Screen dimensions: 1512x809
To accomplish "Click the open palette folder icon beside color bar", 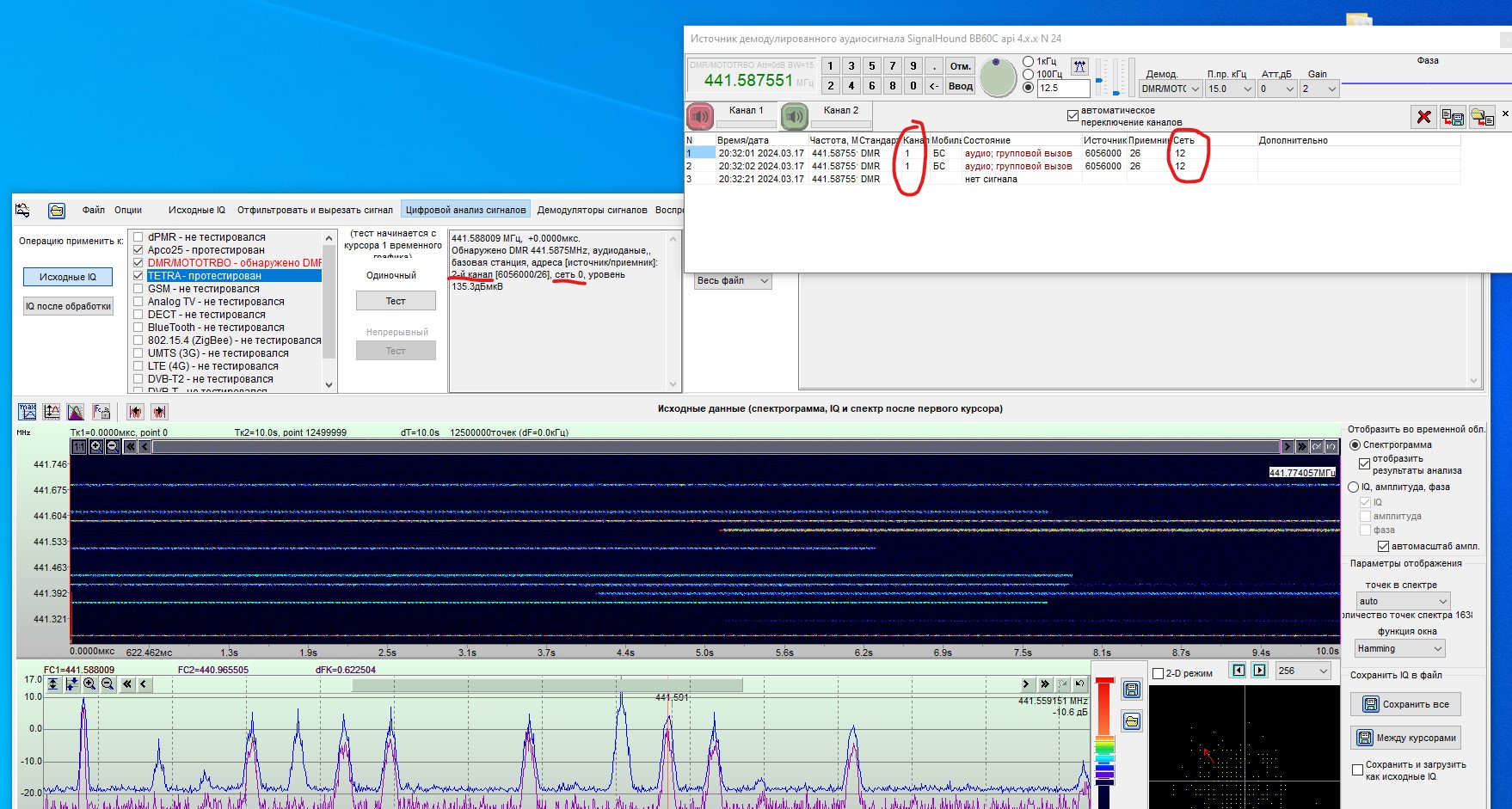I will pos(1132,720).
